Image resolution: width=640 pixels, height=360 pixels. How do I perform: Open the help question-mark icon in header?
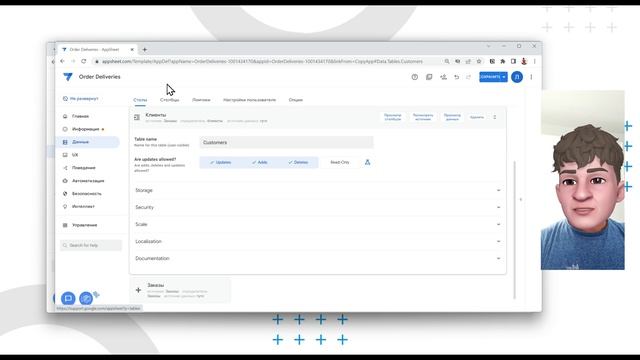tap(415, 77)
